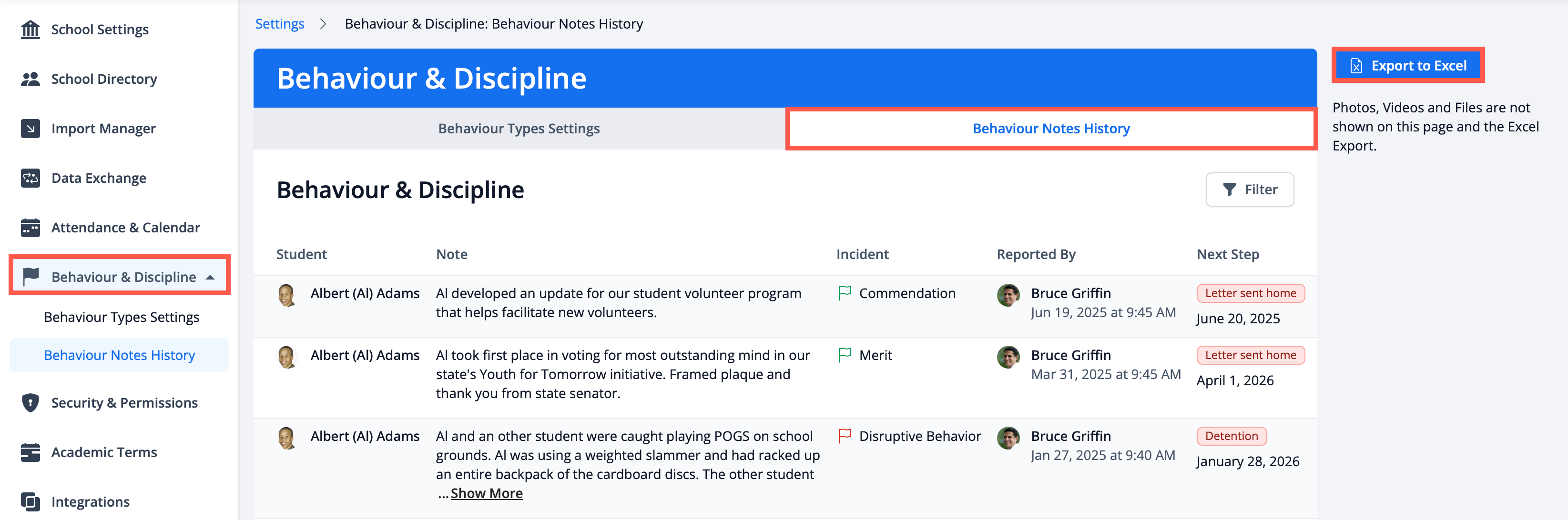
Task: Select the Behaviour Notes History tab
Action: [1050, 128]
